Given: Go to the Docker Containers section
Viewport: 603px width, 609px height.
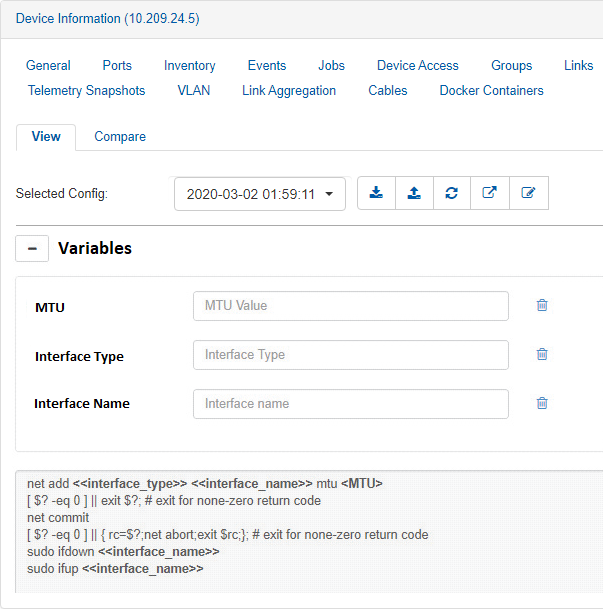Looking at the screenshot, I should tap(491, 90).
